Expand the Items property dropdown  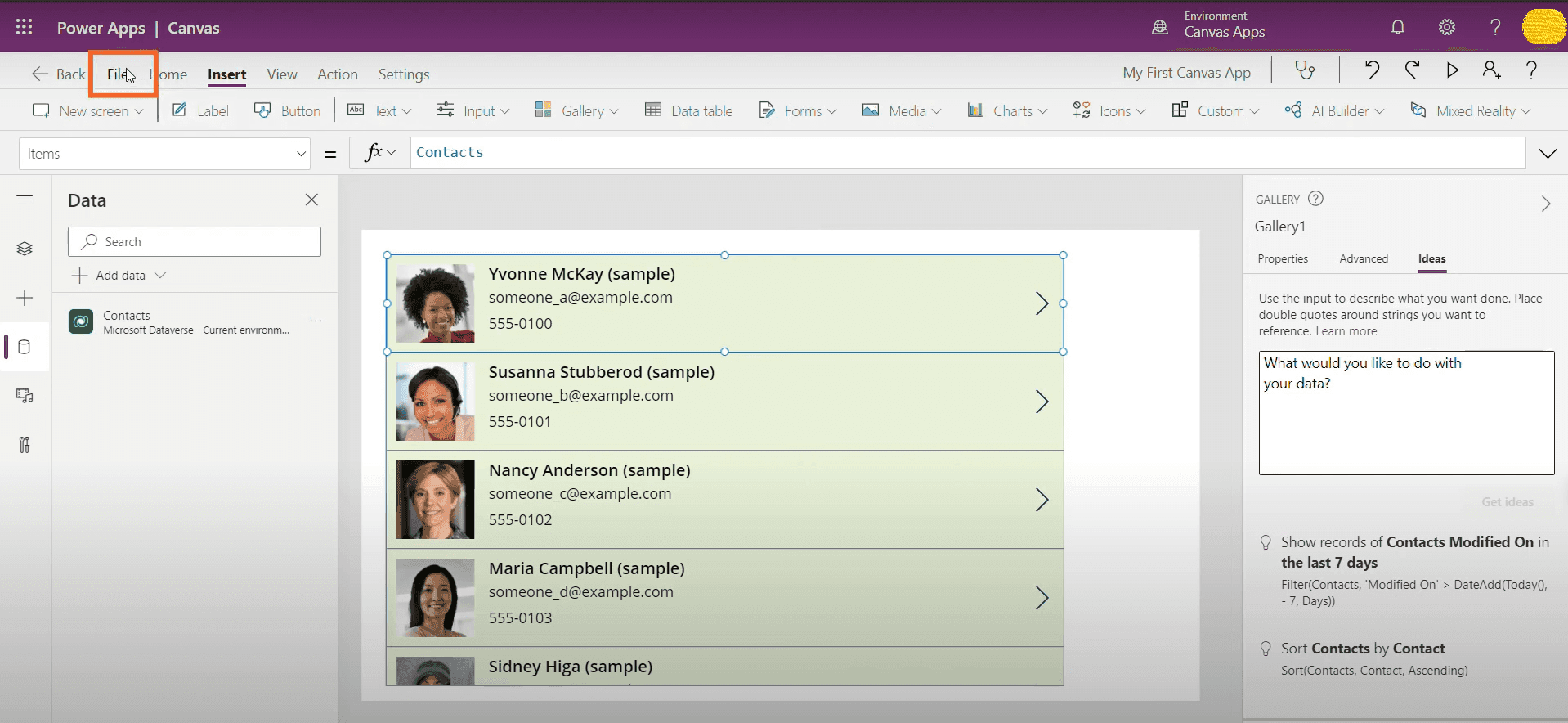click(301, 154)
